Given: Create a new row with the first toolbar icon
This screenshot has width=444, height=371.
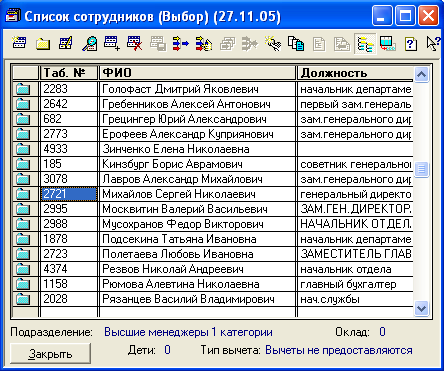Looking at the screenshot, I should coord(19,43).
